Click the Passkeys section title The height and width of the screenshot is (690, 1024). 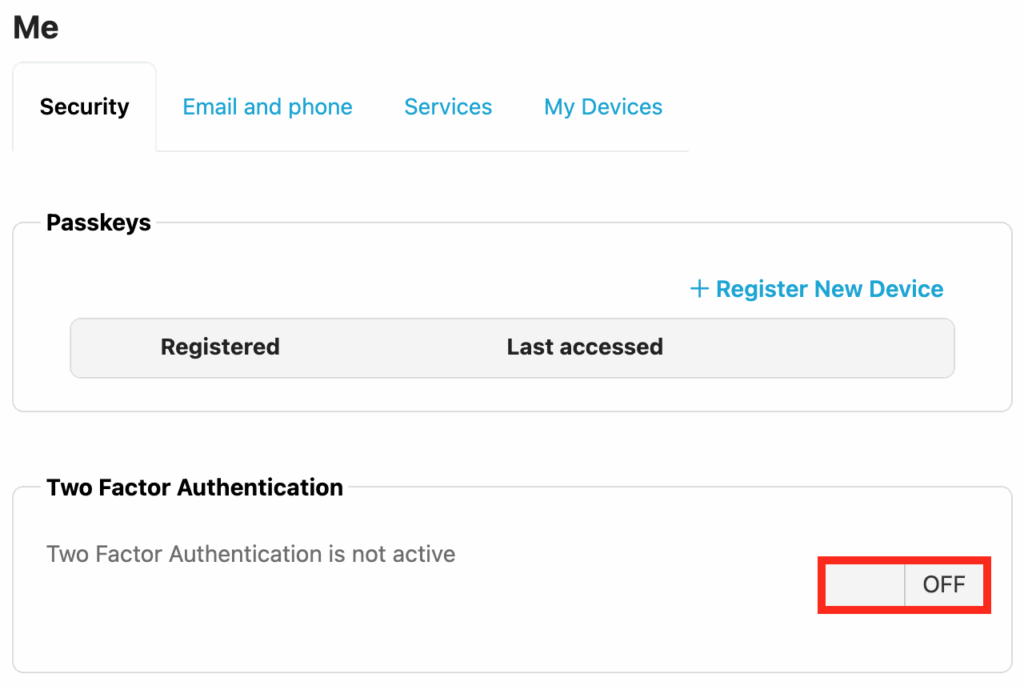pos(98,223)
